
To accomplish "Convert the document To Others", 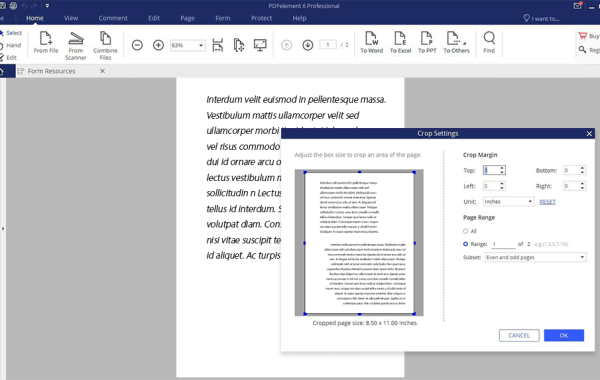I will [456, 42].
